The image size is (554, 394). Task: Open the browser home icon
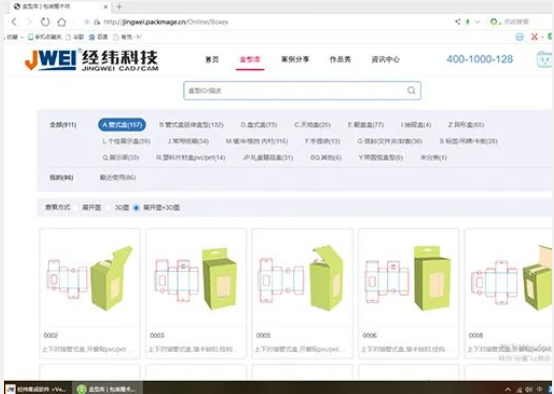click(61, 22)
